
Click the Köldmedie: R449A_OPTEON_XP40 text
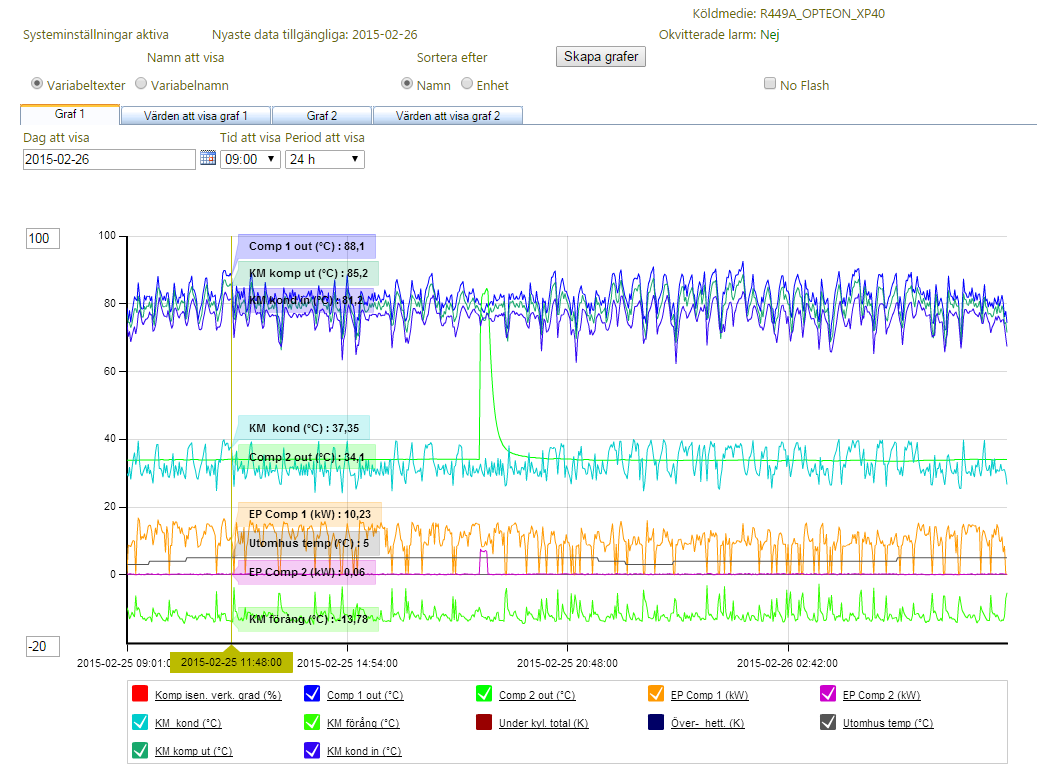click(788, 13)
